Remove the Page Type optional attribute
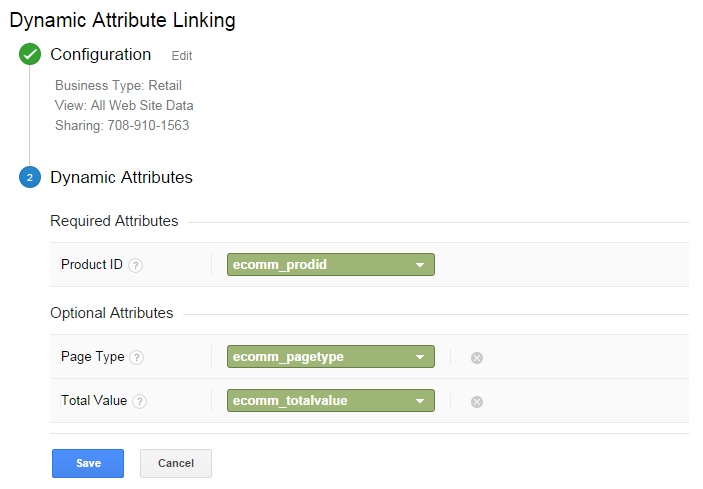This screenshot has height=489, width=703. coord(477,357)
